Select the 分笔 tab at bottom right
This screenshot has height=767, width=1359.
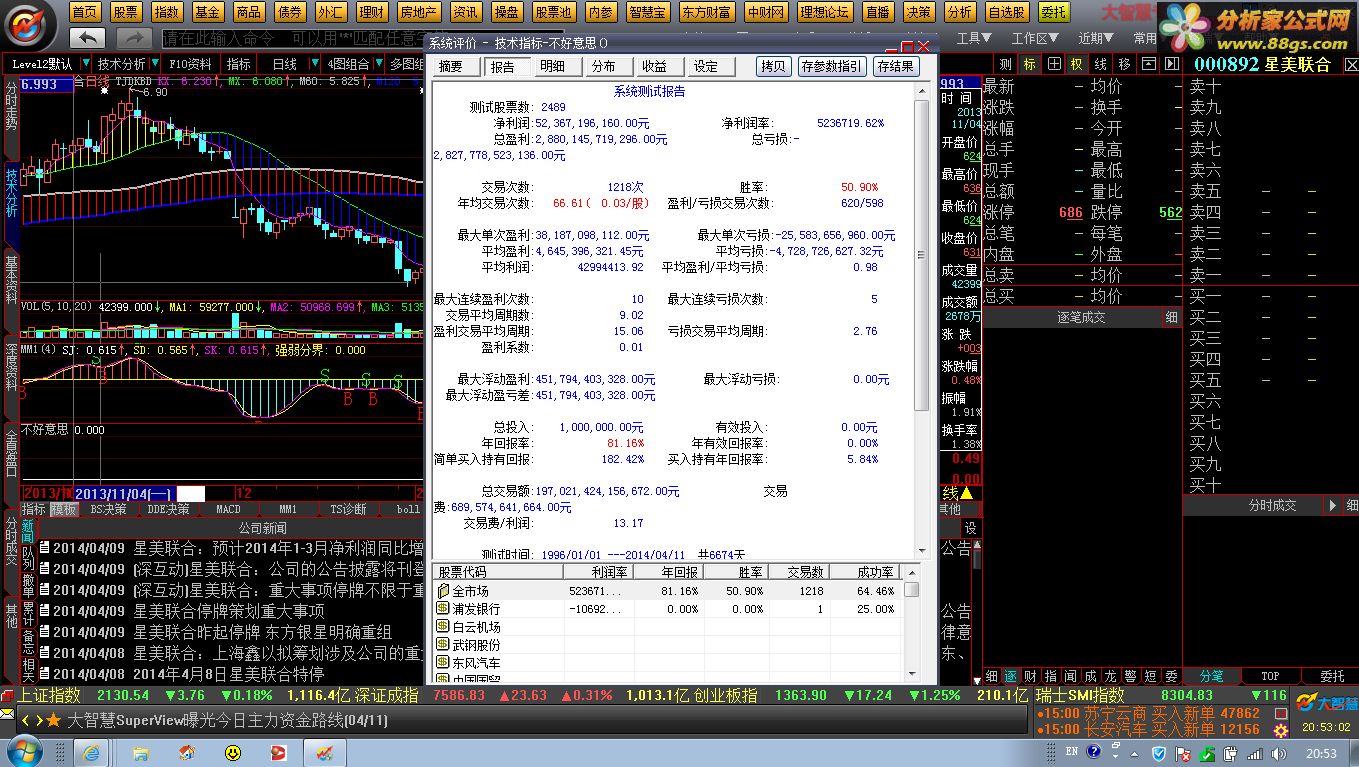pyautogui.click(x=1211, y=676)
